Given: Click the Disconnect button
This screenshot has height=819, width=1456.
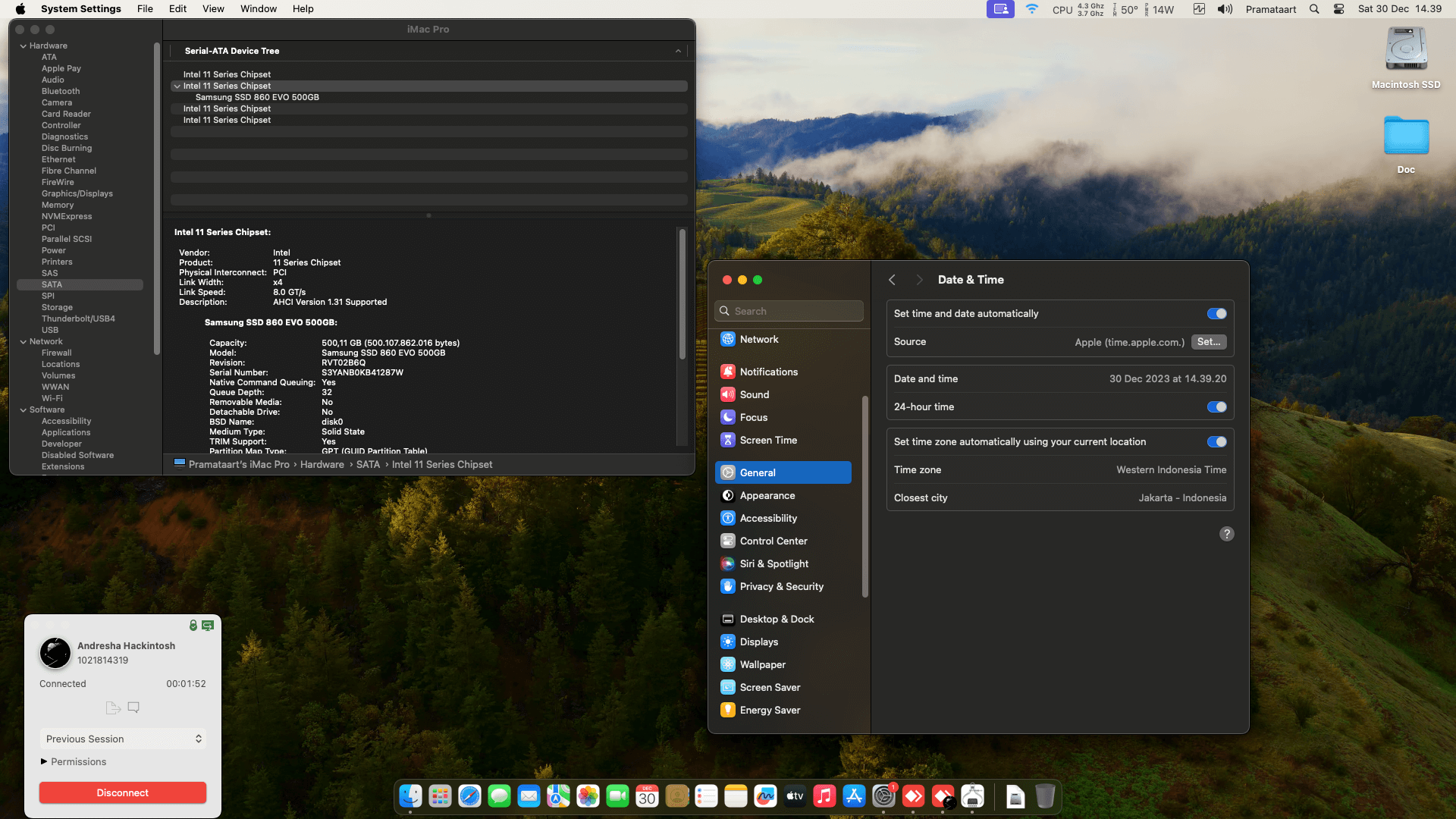Looking at the screenshot, I should [123, 792].
